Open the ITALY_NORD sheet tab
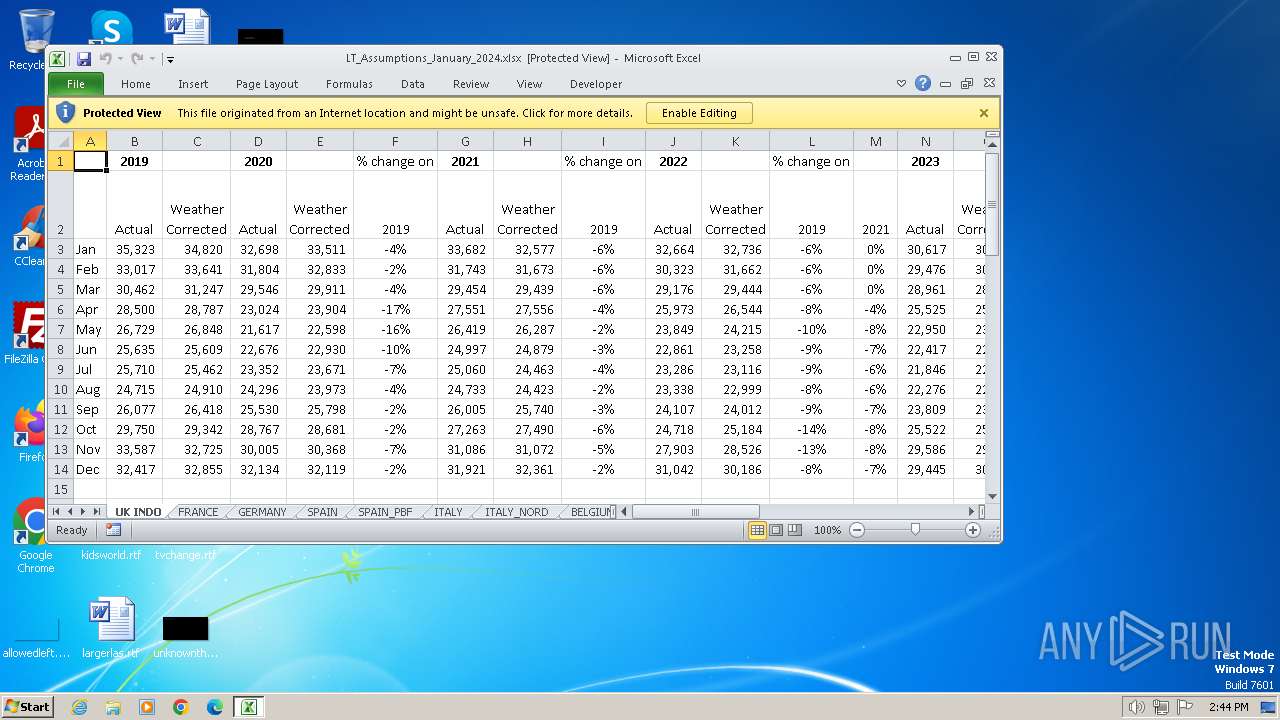Image resolution: width=1280 pixels, height=720 pixels. pyautogui.click(x=516, y=511)
